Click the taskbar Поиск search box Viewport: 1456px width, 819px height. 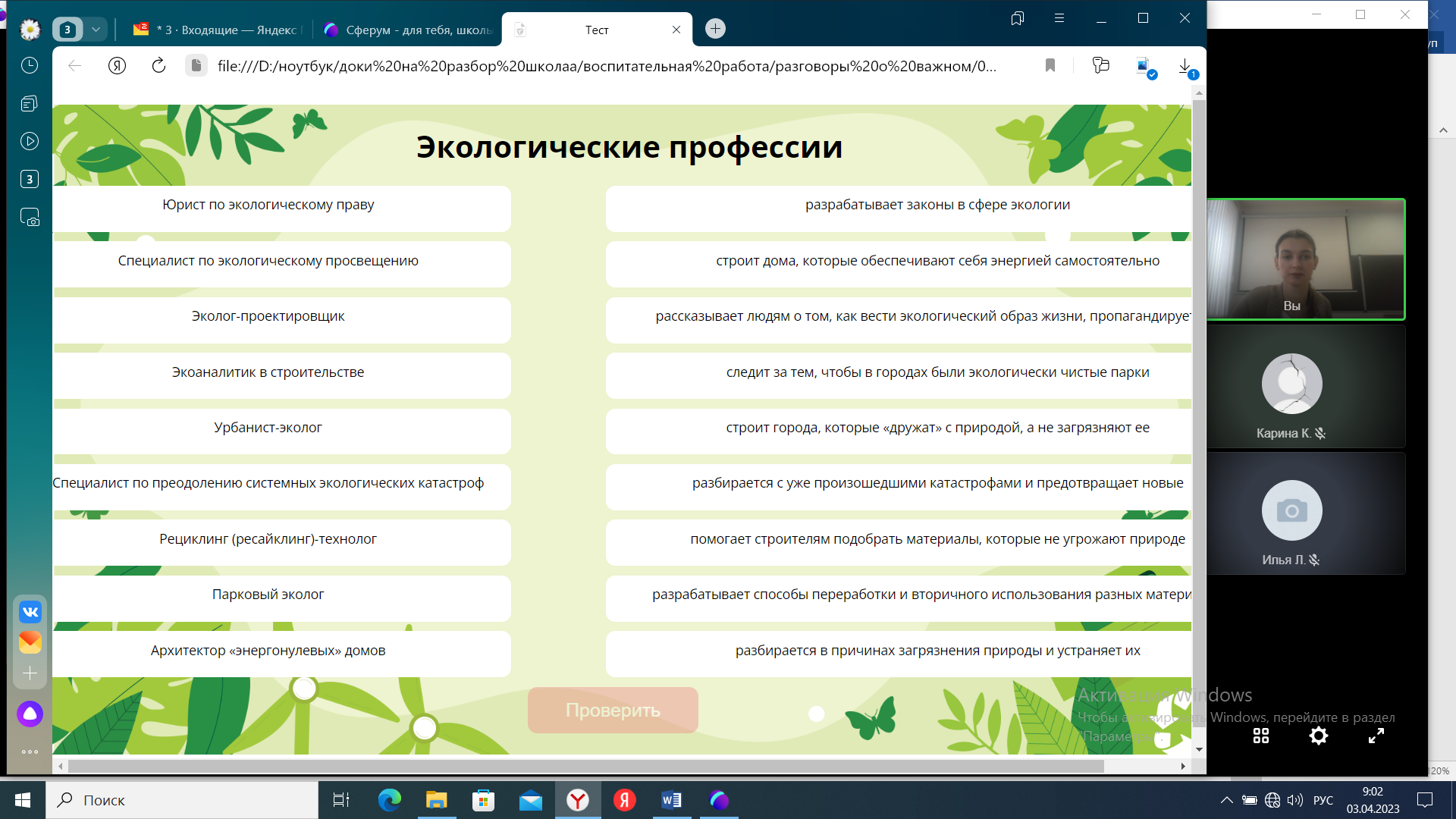[182, 800]
